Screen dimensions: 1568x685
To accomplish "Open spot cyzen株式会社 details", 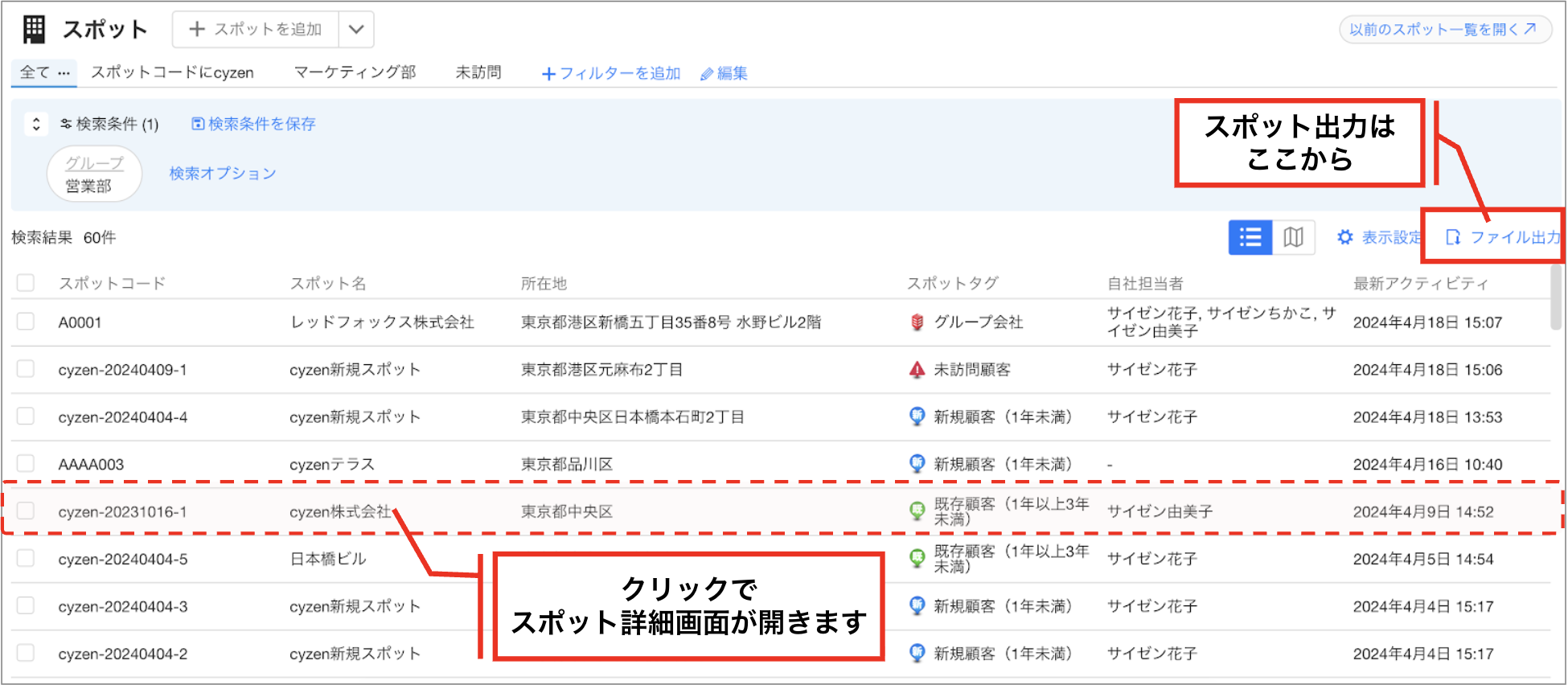I will [x=341, y=511].
